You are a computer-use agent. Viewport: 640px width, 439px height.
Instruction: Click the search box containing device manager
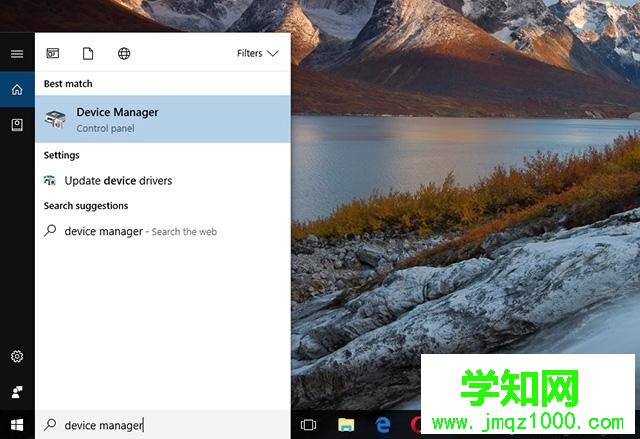click(163, 425)
